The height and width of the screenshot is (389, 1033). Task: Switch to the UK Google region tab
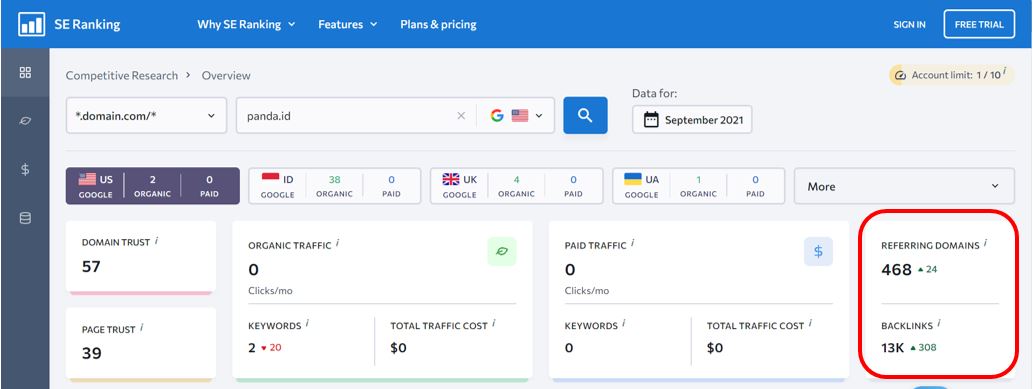(516, 186)
